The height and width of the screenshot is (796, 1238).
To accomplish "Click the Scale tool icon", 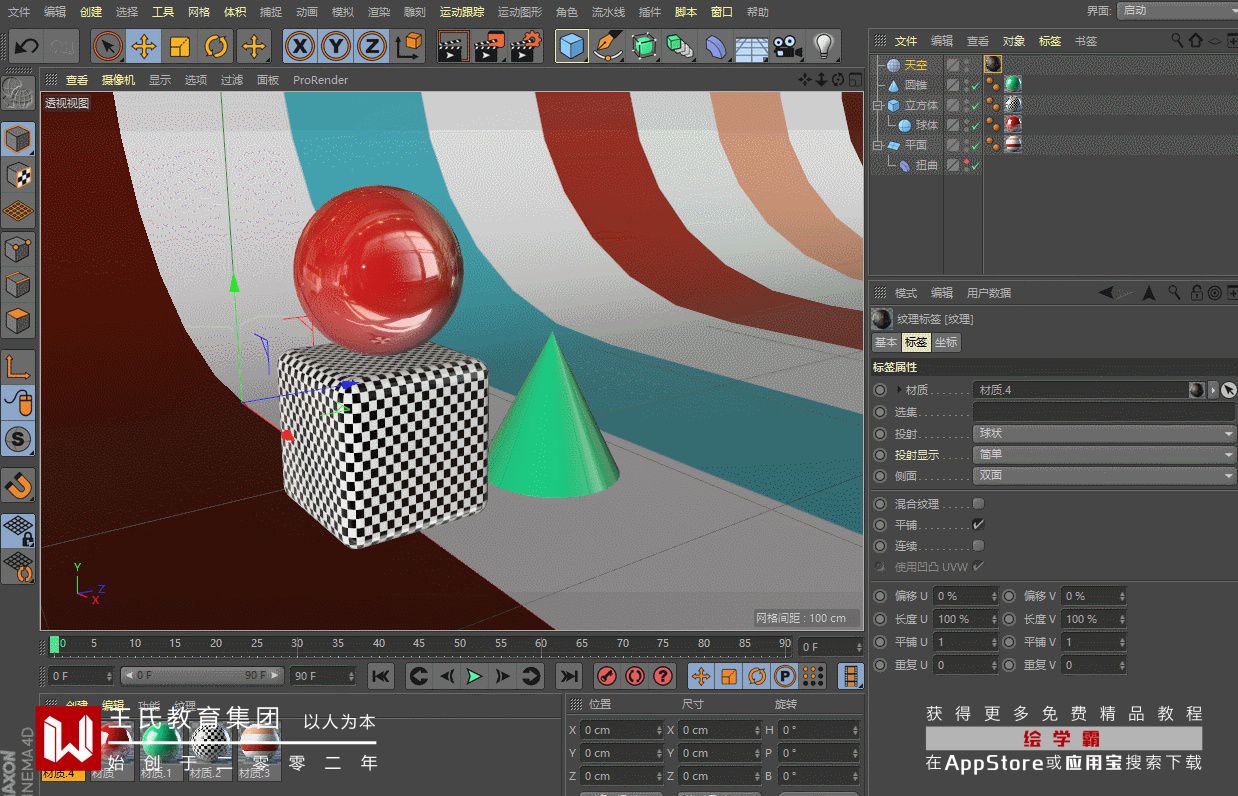I will (180, 46).
